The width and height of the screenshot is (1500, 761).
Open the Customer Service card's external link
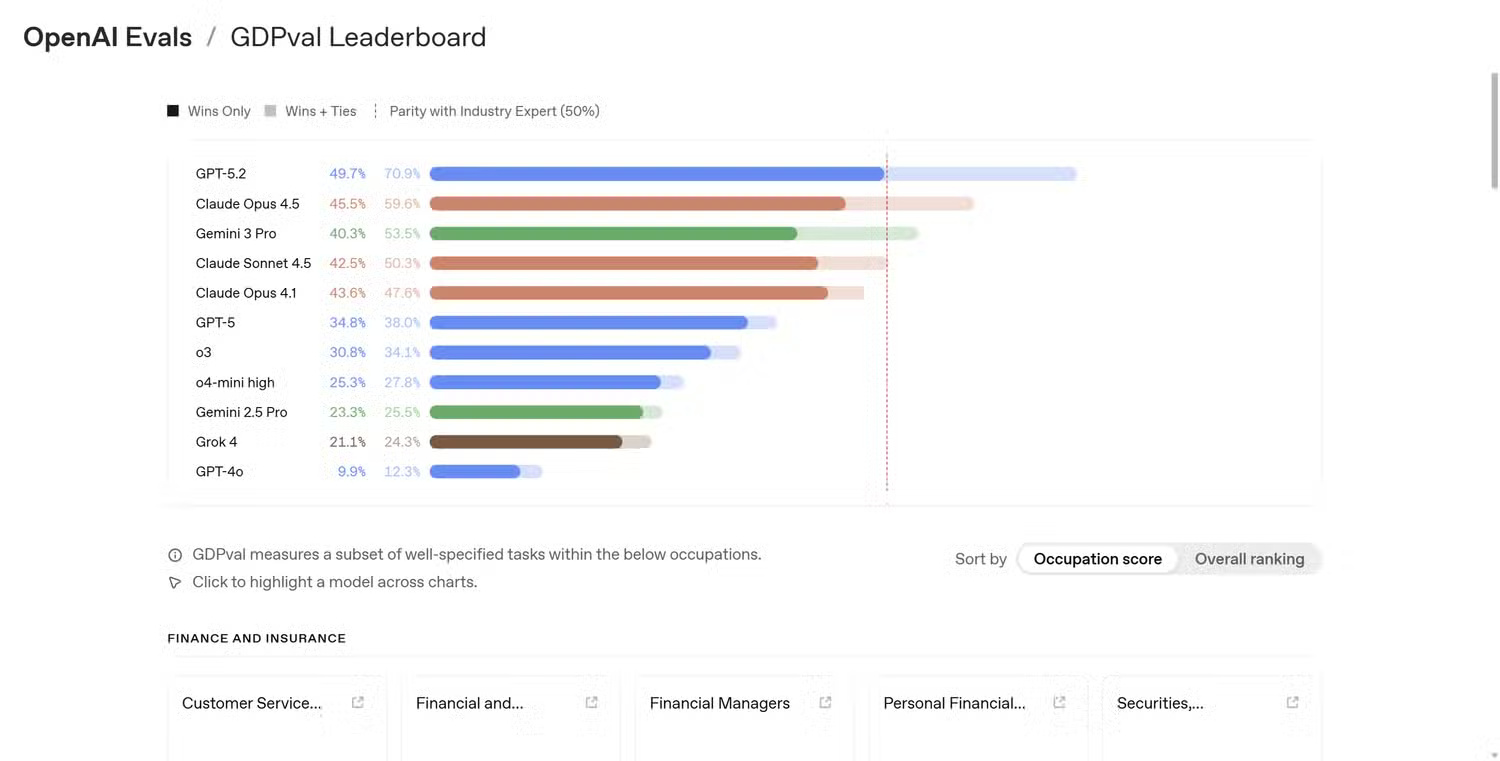pos(357,702)
